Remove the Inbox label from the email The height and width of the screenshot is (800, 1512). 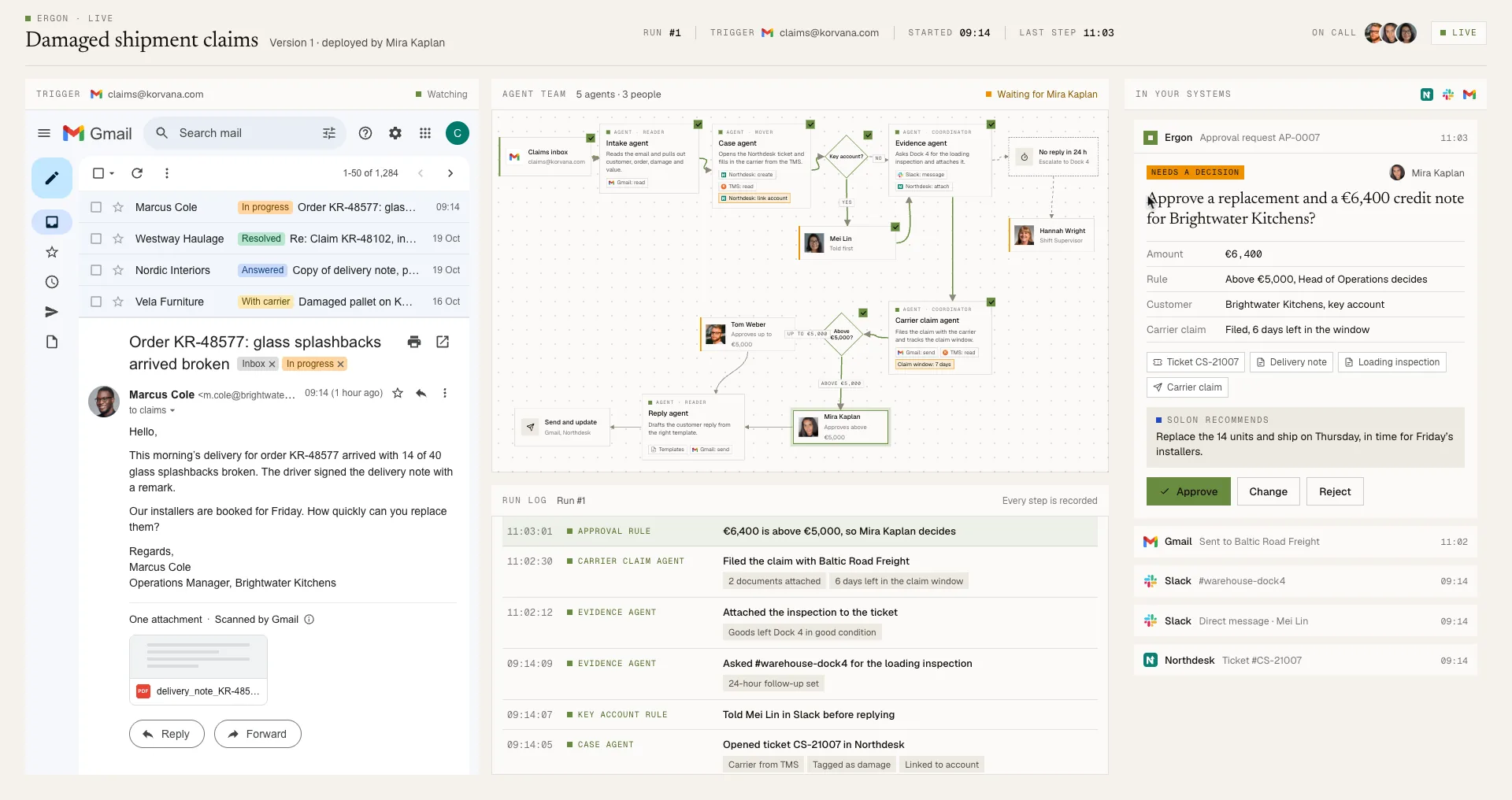pyautogui.click(x=272, y=364)
